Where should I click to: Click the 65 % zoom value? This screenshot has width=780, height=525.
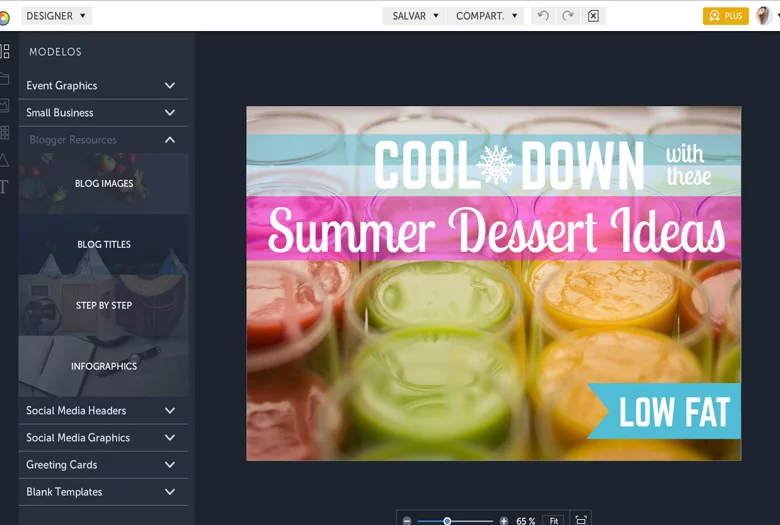[x=525, y=521]
